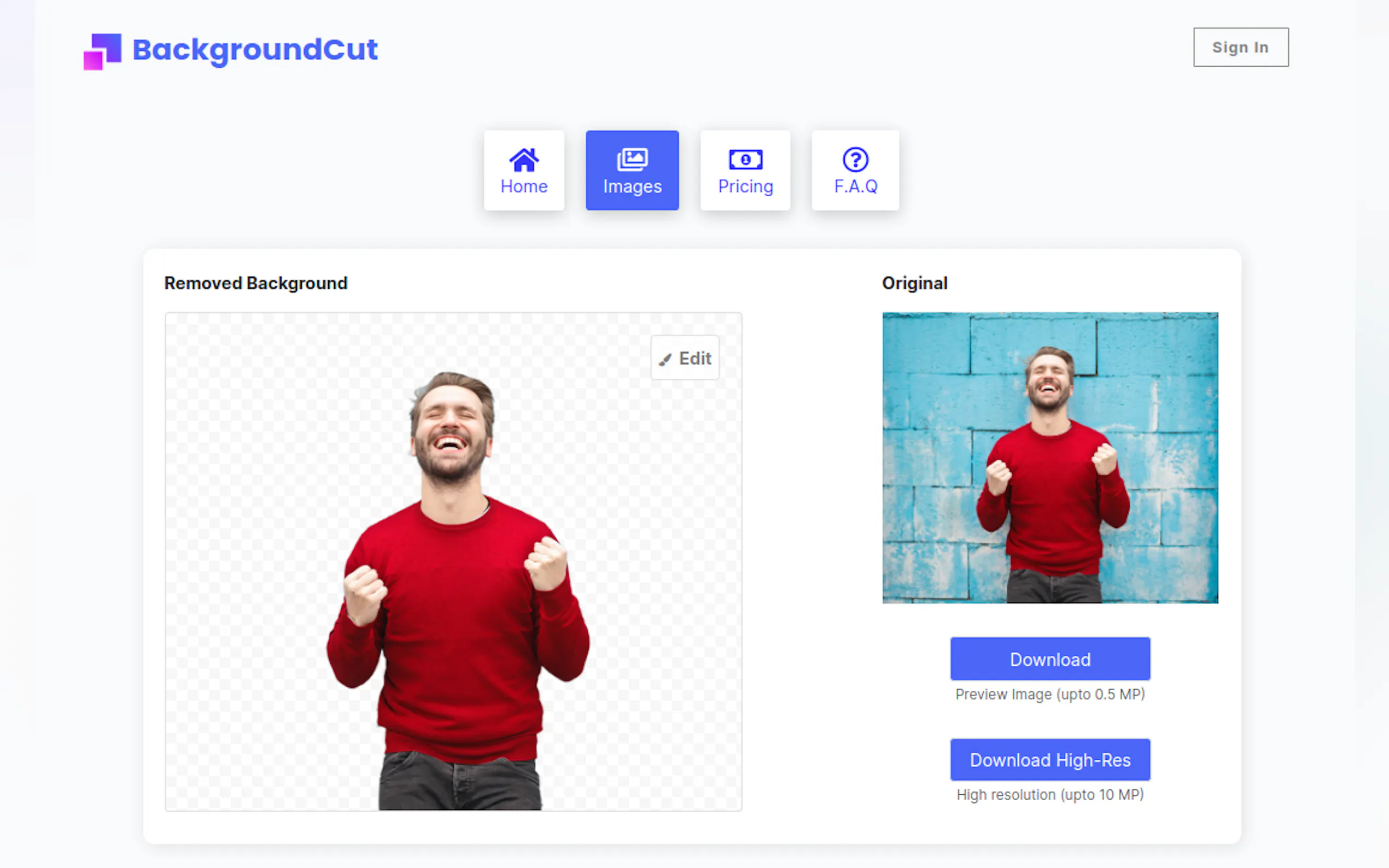Click the Removed Background heading
Viewport: 1389px width, 868px height.
pos(255,283)
